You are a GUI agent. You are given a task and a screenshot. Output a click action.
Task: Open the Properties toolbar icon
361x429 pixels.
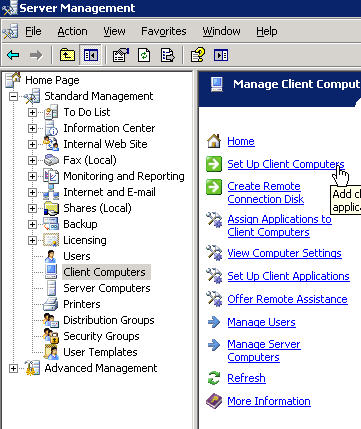121,55
